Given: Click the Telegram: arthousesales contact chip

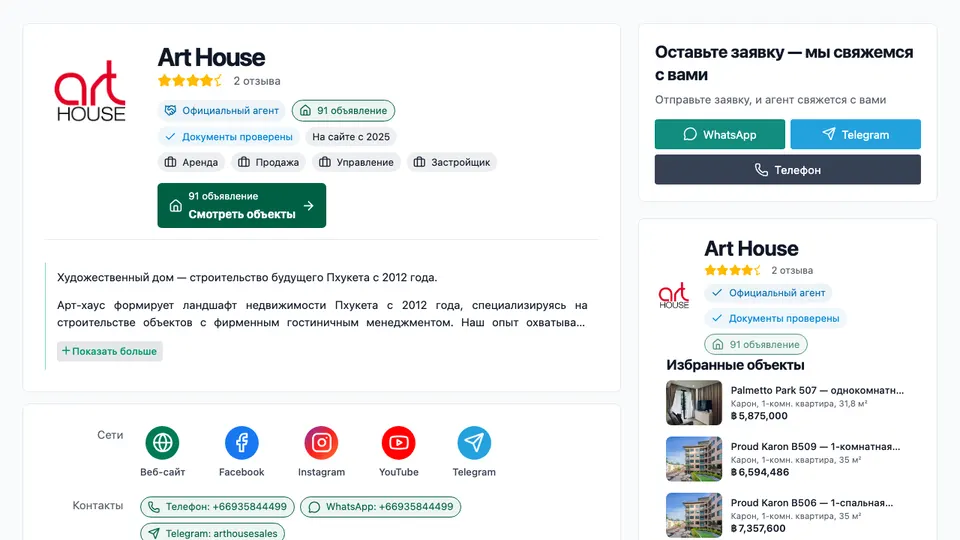Looking at the screenshot, I should [212, 533].
